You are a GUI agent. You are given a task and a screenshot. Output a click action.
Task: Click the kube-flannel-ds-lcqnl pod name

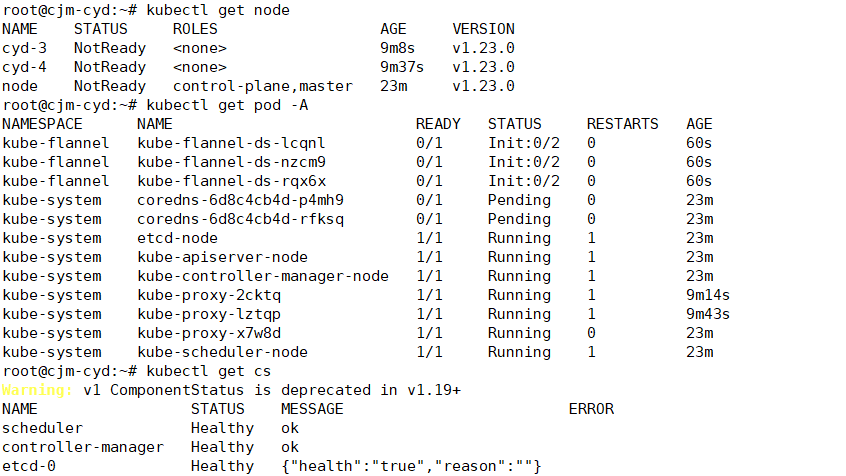(231, 143)
